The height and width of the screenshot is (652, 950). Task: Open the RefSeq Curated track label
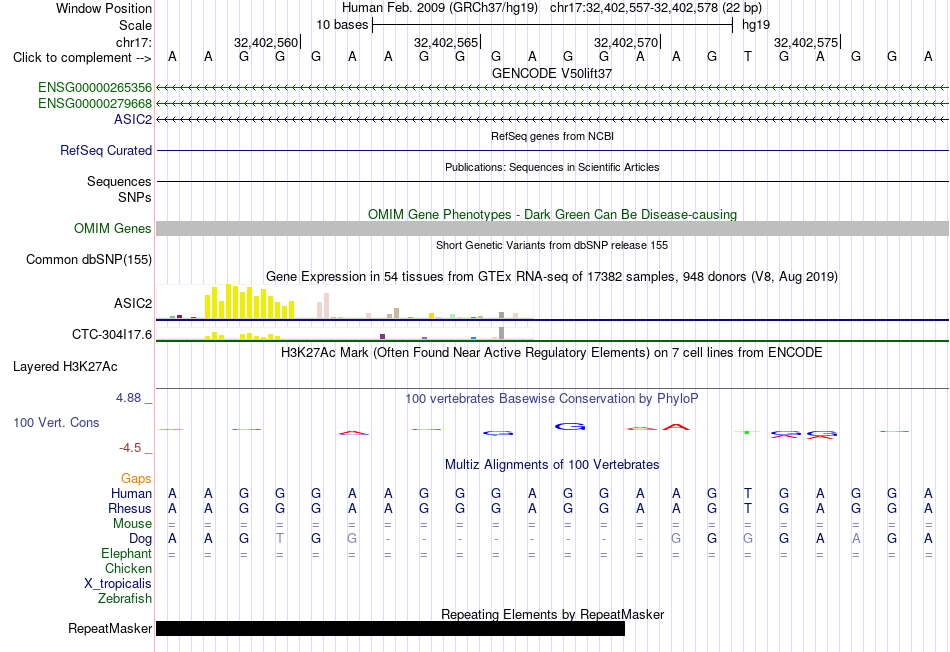pos(106,150)
